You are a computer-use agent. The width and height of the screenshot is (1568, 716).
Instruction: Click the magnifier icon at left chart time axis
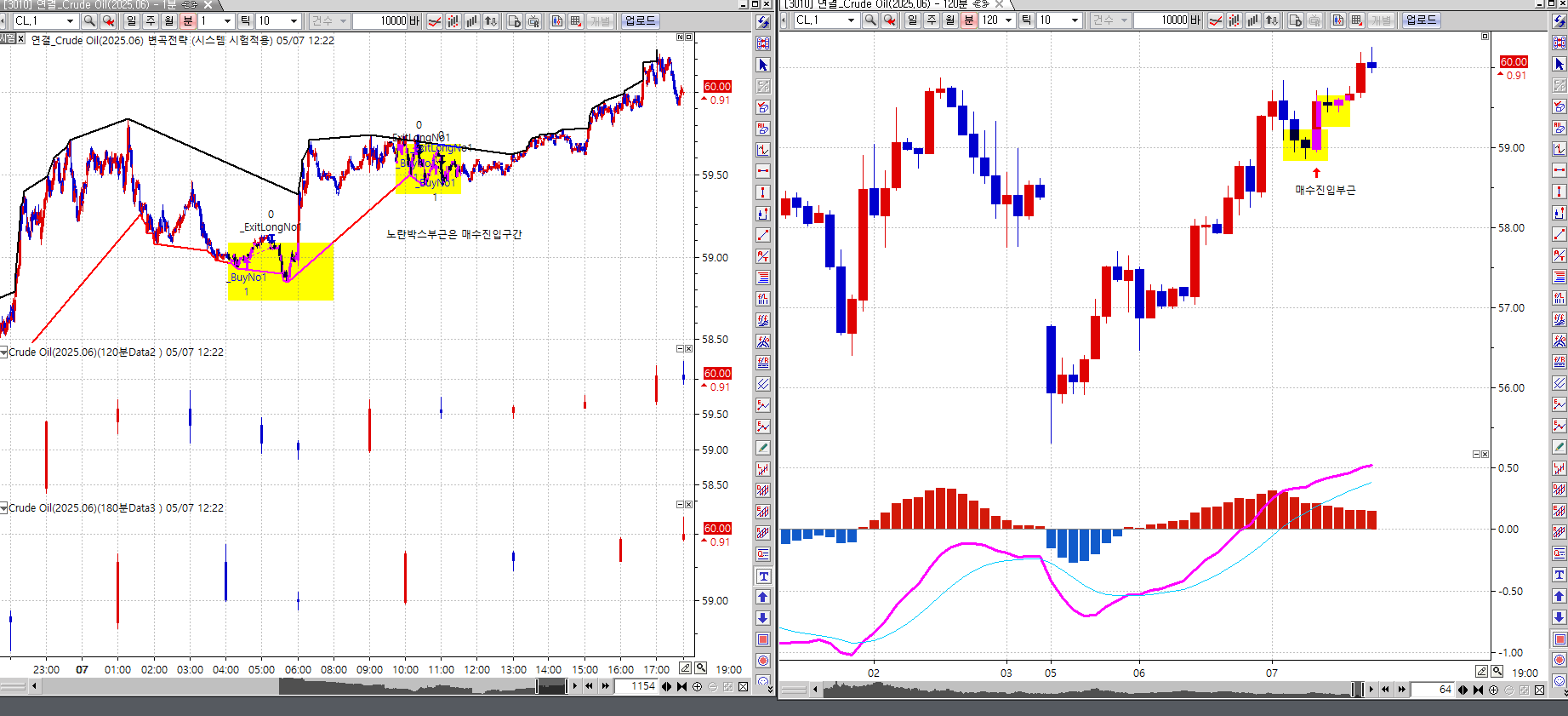(x=700, y=668)
